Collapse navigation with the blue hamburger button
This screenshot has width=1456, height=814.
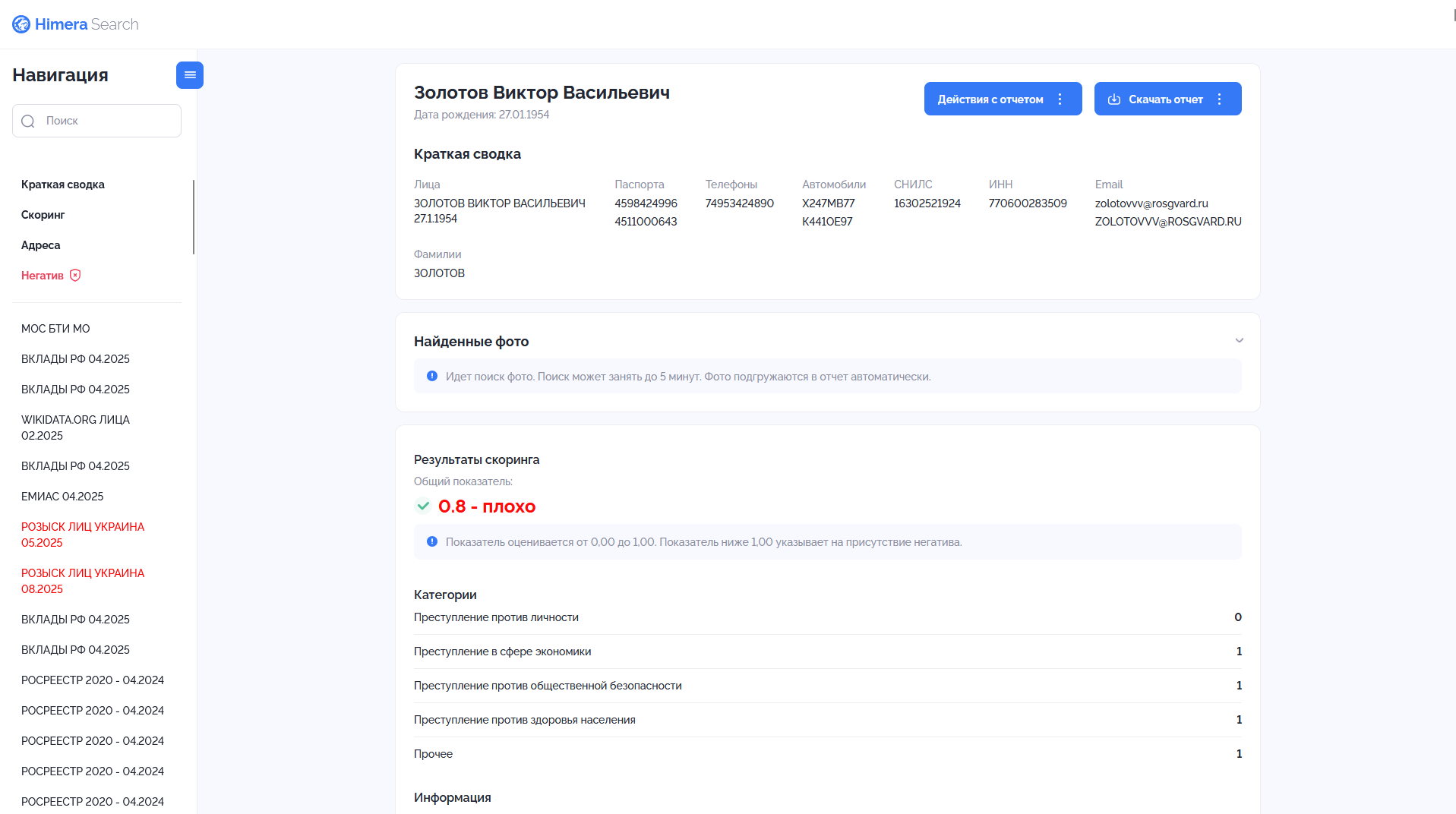(x=190, y=75)
